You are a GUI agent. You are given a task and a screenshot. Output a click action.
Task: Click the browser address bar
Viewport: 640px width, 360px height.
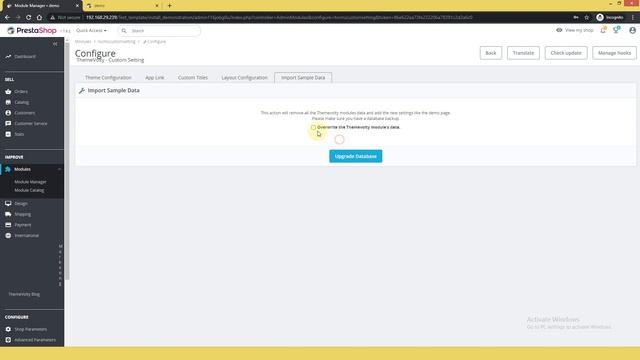[310, 18]
